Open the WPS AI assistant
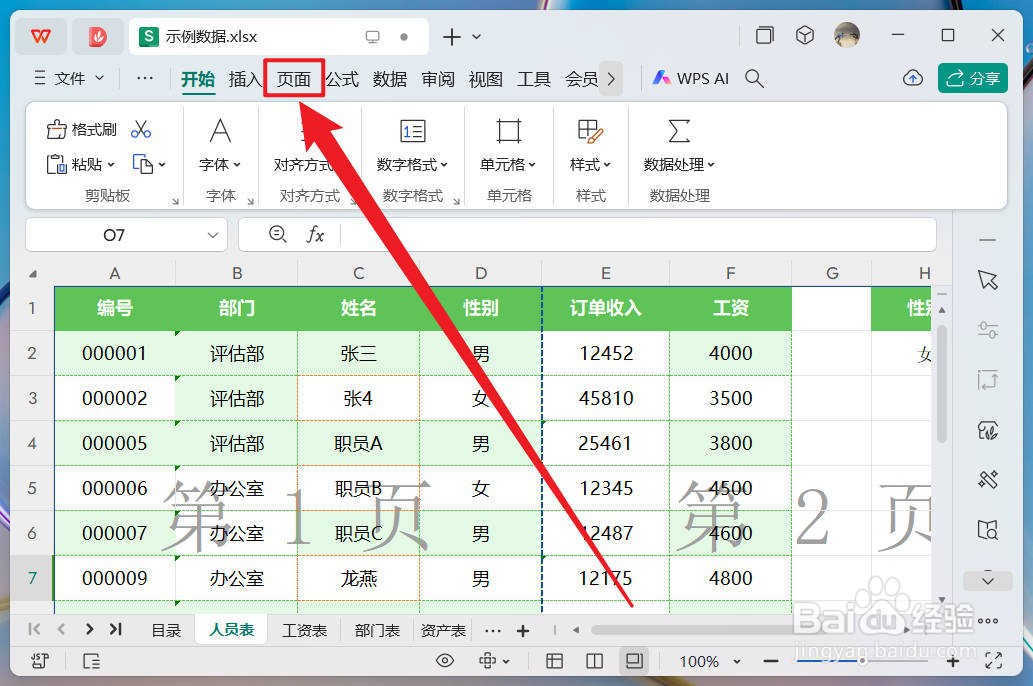Viewport: 1033px width, 686px height. [x=689, y=77]
